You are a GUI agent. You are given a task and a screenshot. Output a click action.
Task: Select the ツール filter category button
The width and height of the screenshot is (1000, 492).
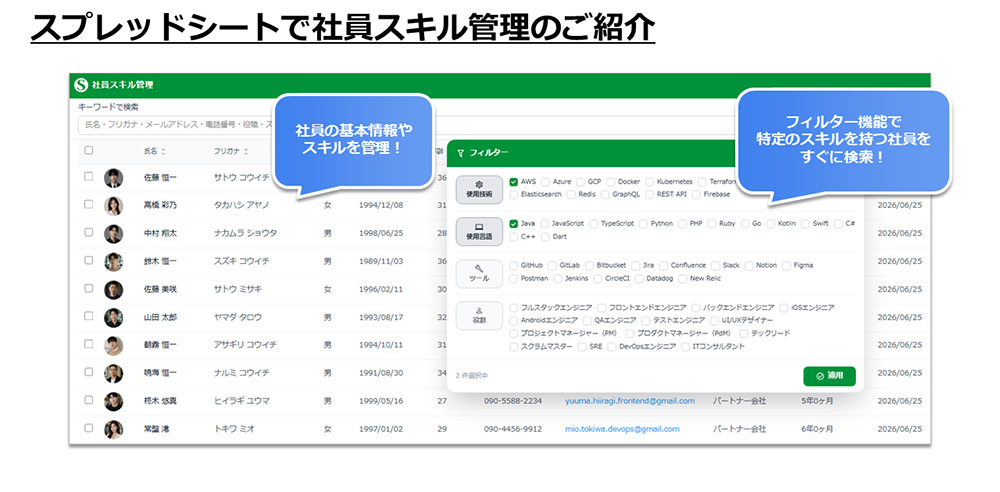[479, 274]
